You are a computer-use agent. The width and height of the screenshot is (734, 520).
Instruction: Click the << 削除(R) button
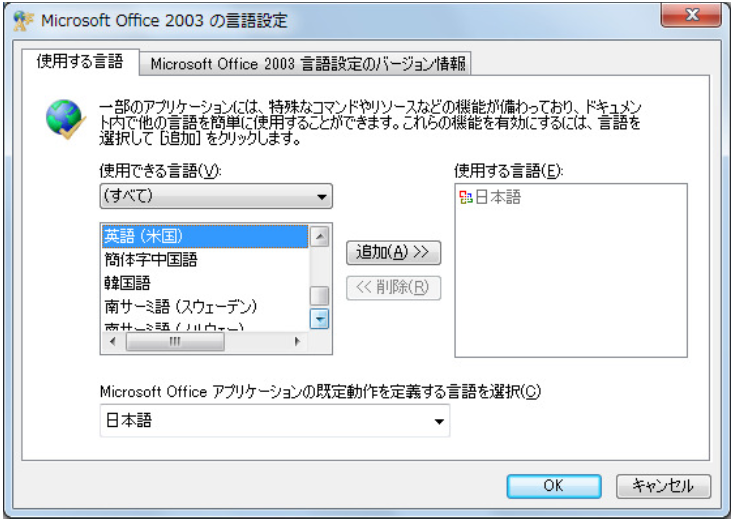point(393,288)
